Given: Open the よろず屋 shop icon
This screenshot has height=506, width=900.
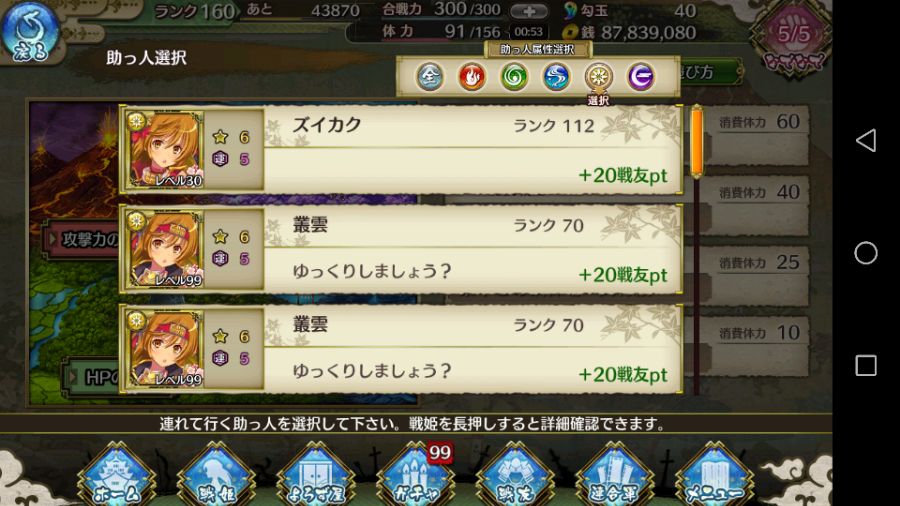Looking at the screenshot, I should [x=316, y=475].
